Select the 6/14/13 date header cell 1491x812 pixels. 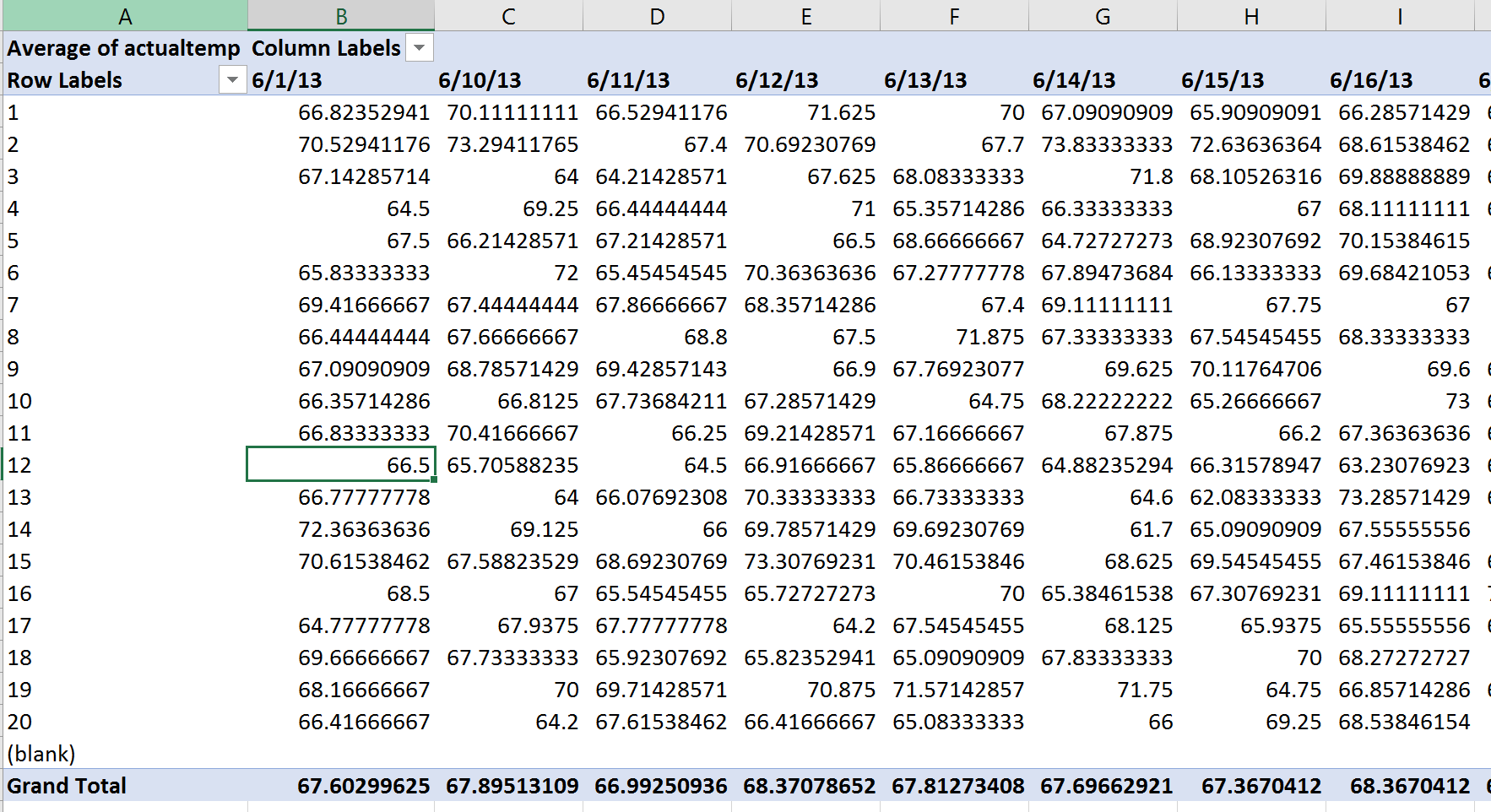click(x=1103, y=80)
